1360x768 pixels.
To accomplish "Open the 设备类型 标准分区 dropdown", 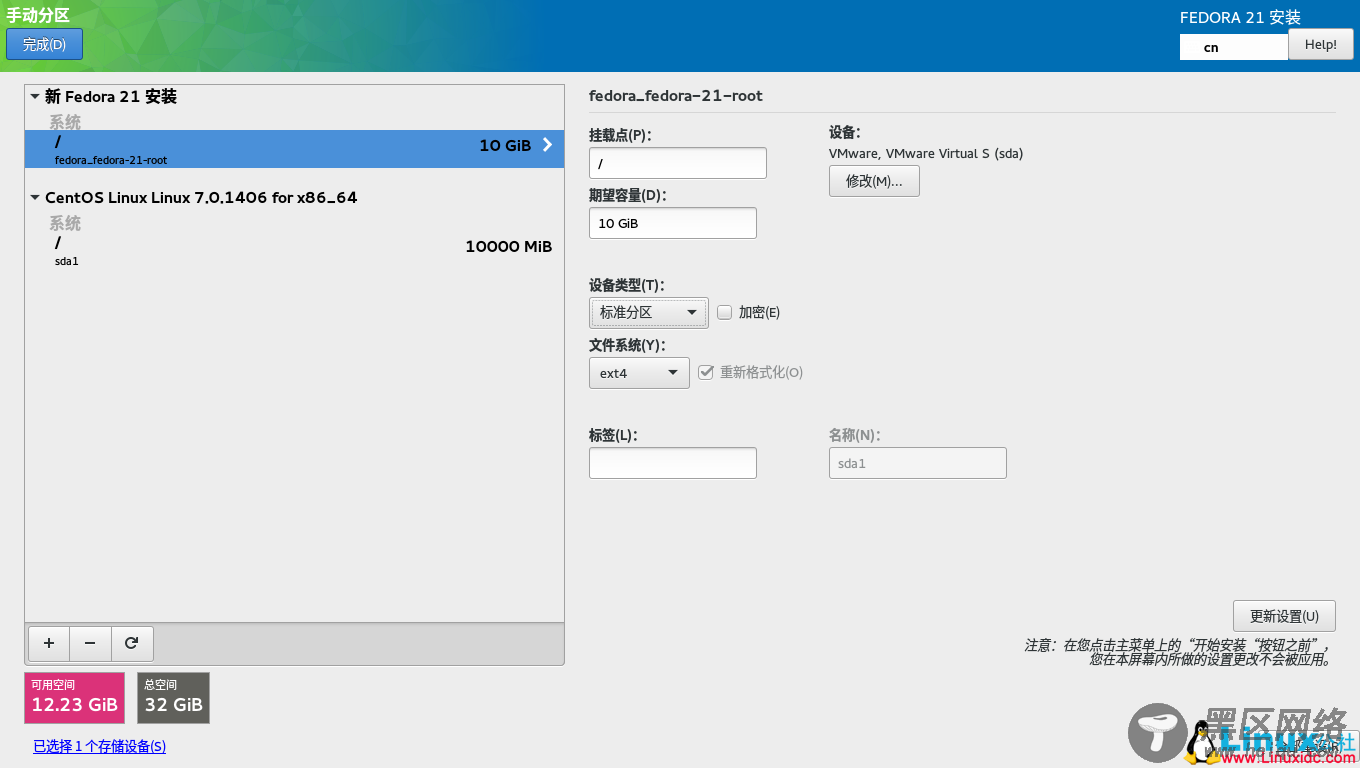I will (x=649, y=313).
